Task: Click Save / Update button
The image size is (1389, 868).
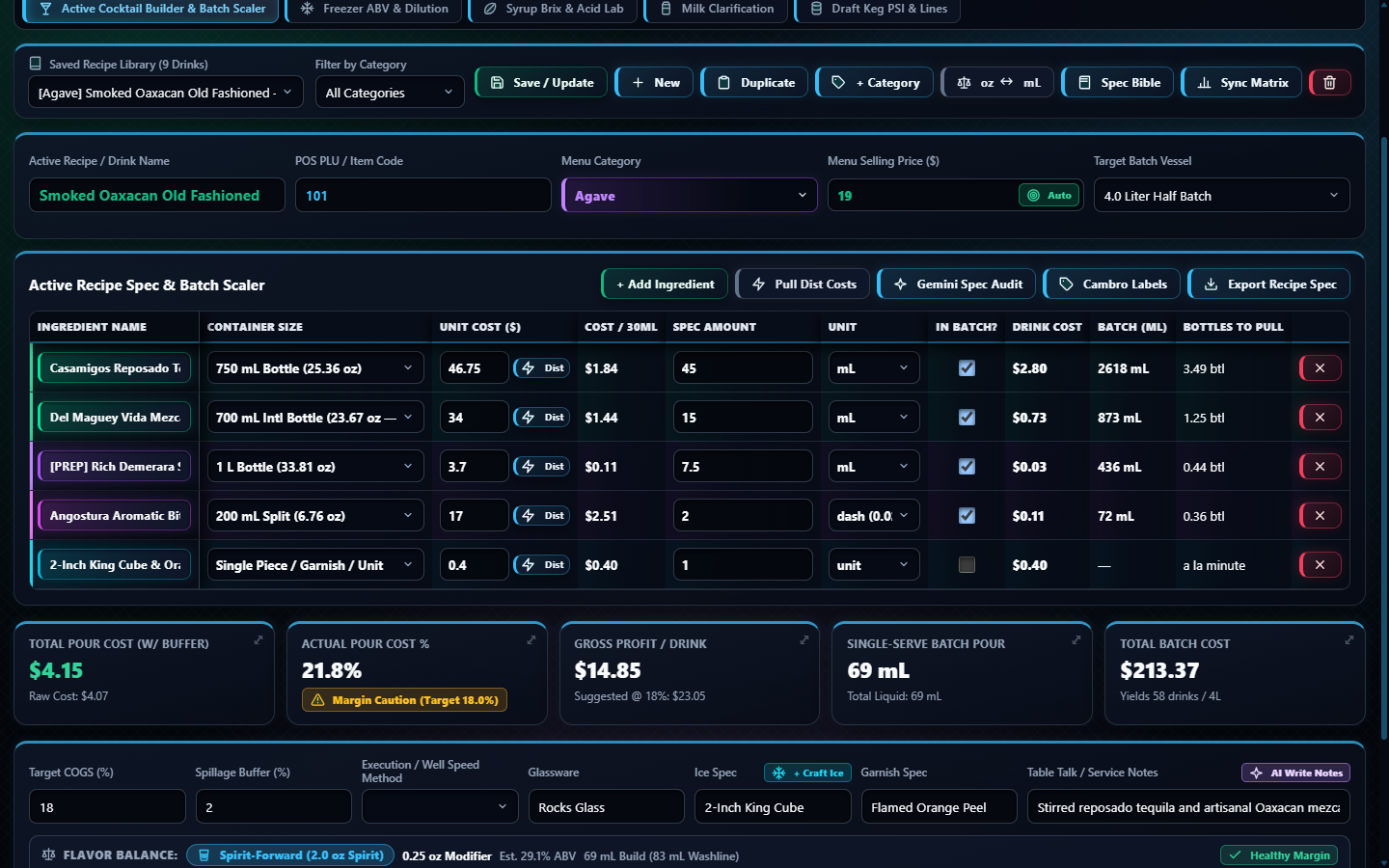Action: [x=541, y=83]
